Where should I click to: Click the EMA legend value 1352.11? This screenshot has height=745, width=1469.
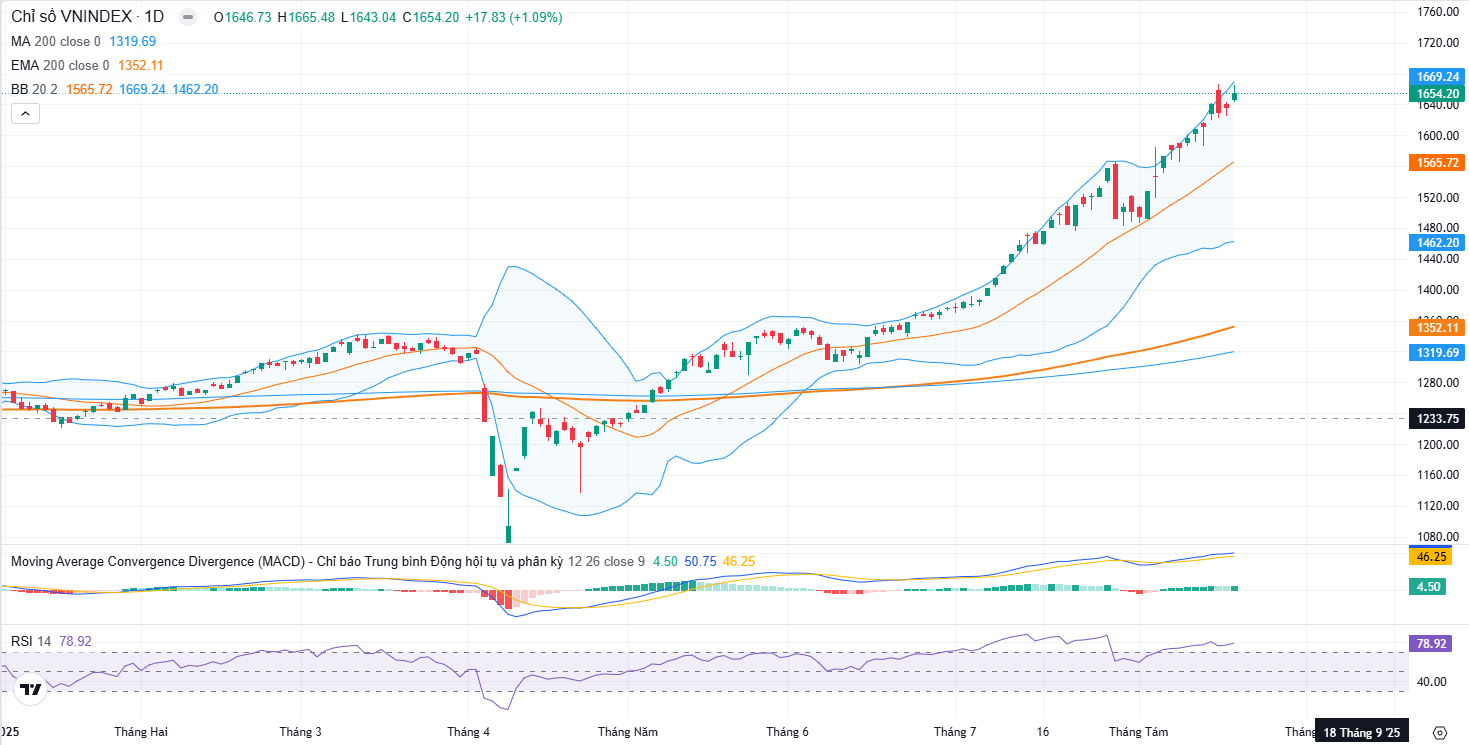click(141, 65)
